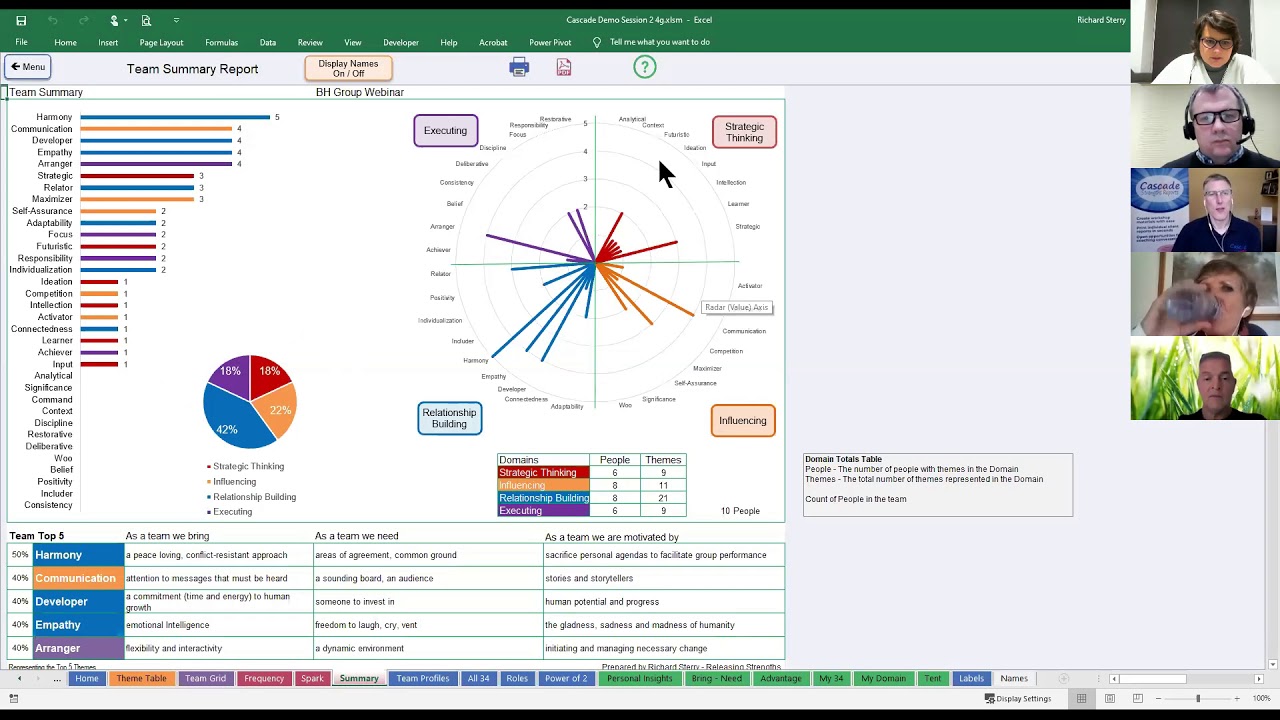Print the Team Summary Report with the printer icon

(519, 67)
